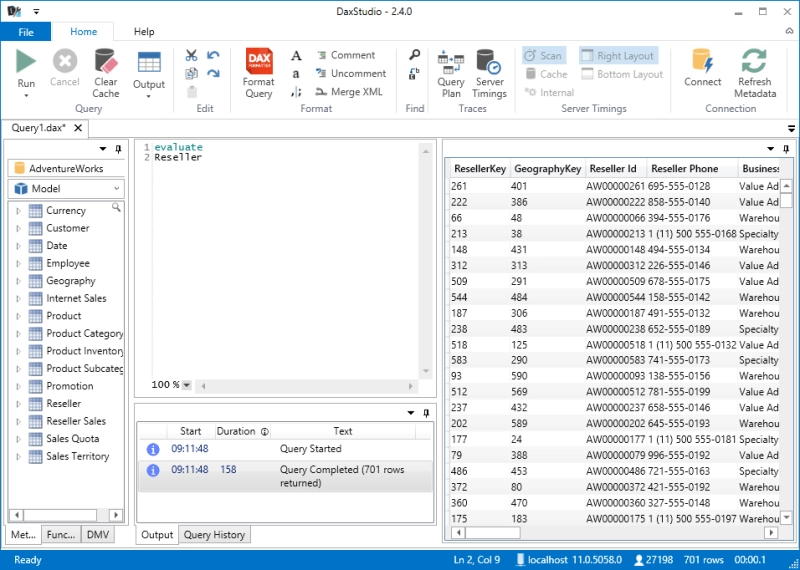Click Merge XML in the Format group
800x570 pixels.
click(348, 92)
